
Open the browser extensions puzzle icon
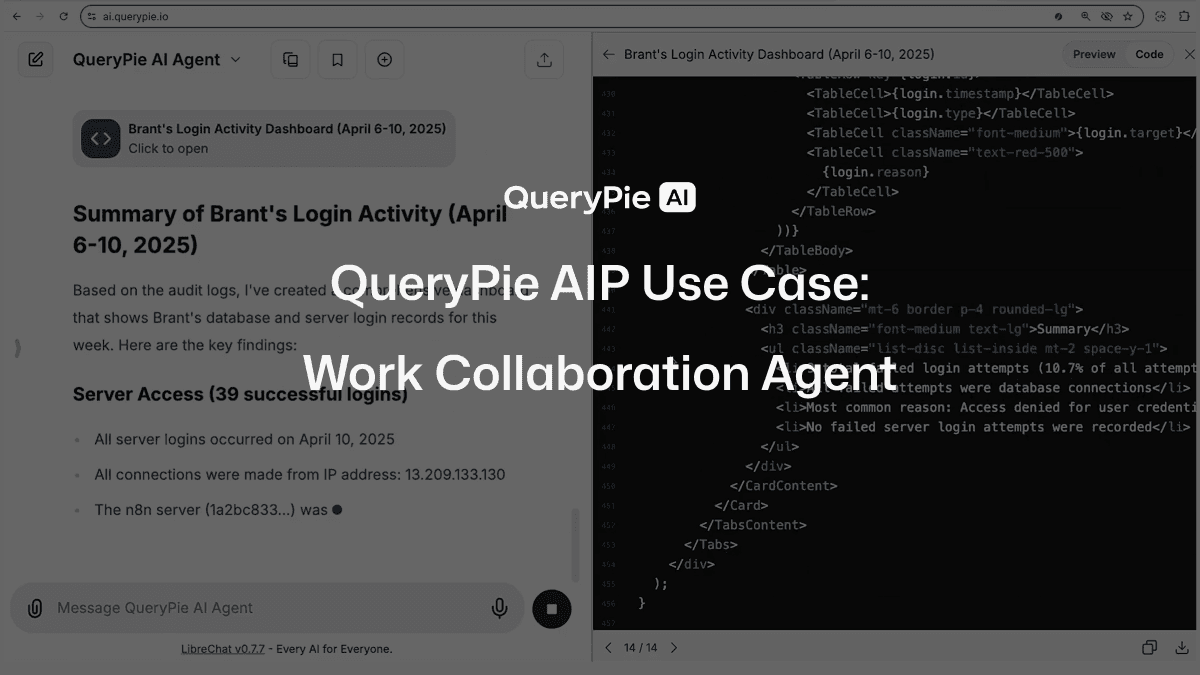tap(1184, 17)
